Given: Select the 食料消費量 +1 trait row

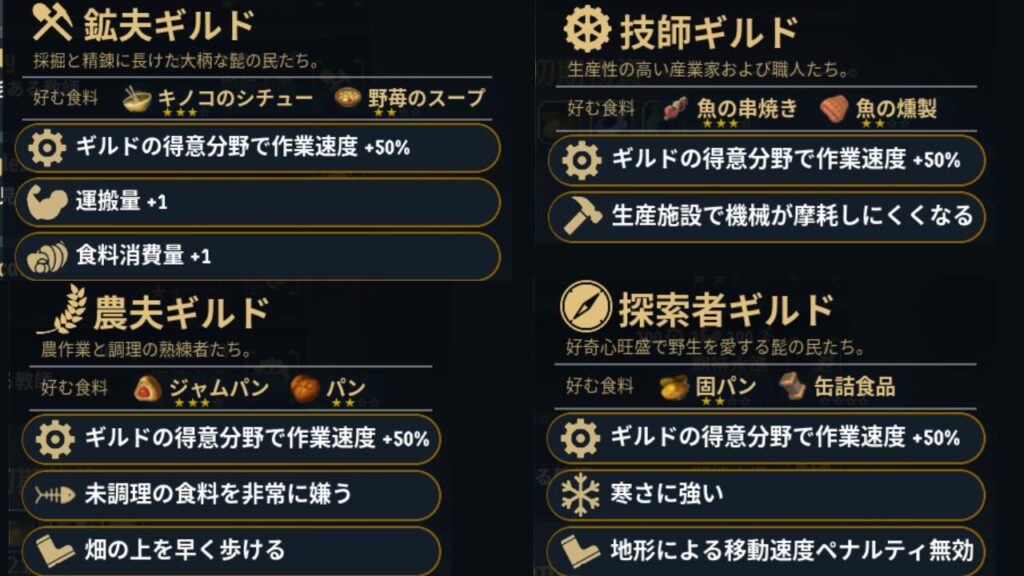Looking at the screenshot, I should [257, 256].
